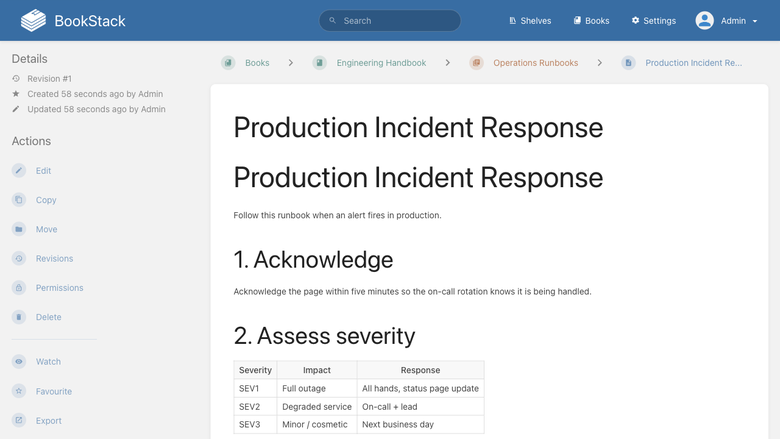Click the Permissions lock icon
The width and height of the screenshot is (780, 439).
point(19,287)
